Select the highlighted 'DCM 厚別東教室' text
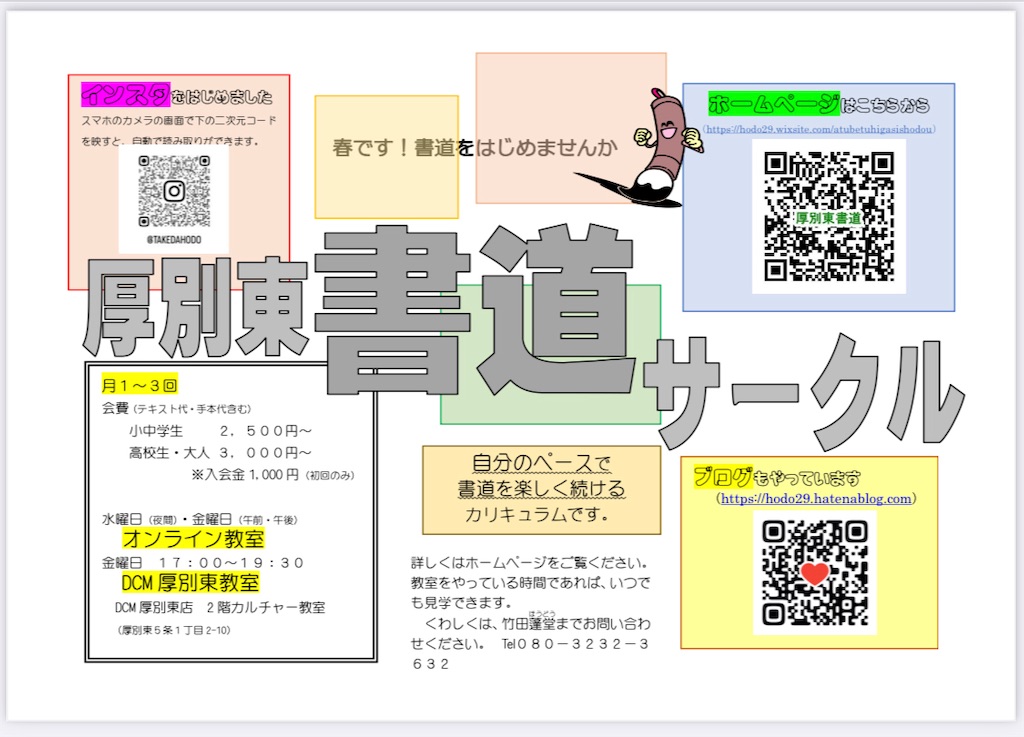1024x737 pixels. click(190, 582)
